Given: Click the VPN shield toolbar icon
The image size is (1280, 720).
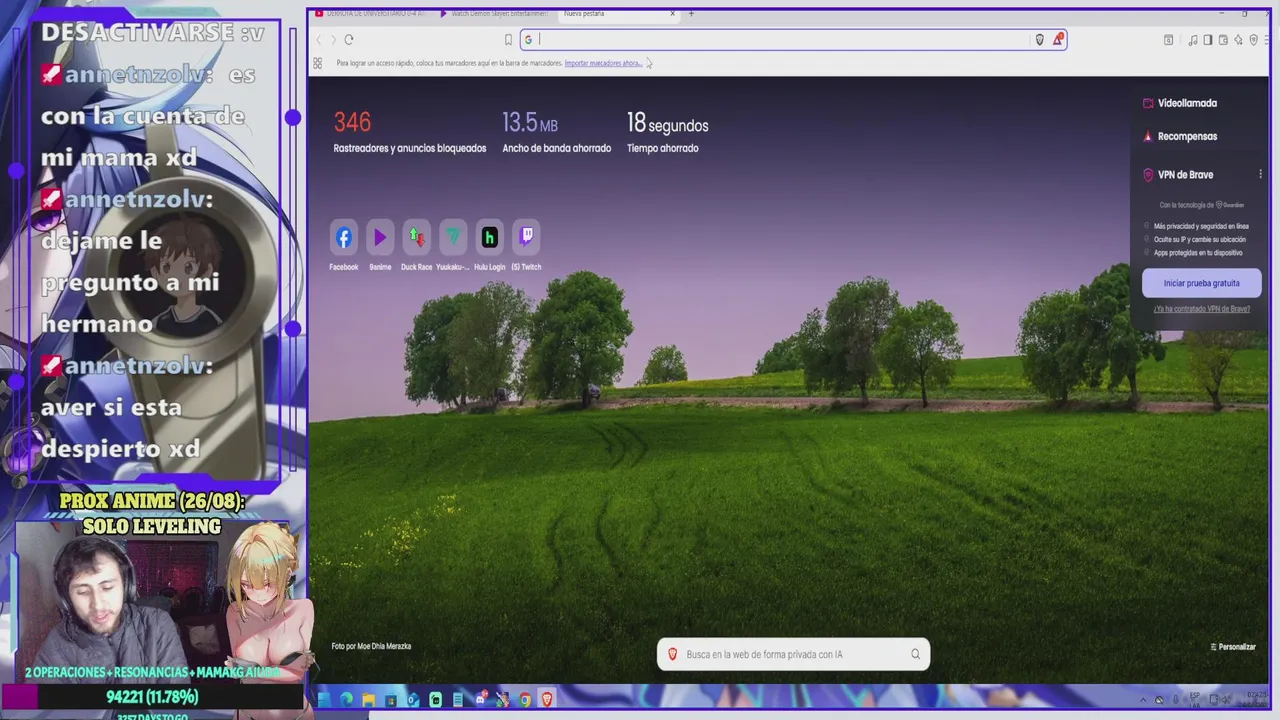Looking at the screenshot, I should coord(1254,40).
